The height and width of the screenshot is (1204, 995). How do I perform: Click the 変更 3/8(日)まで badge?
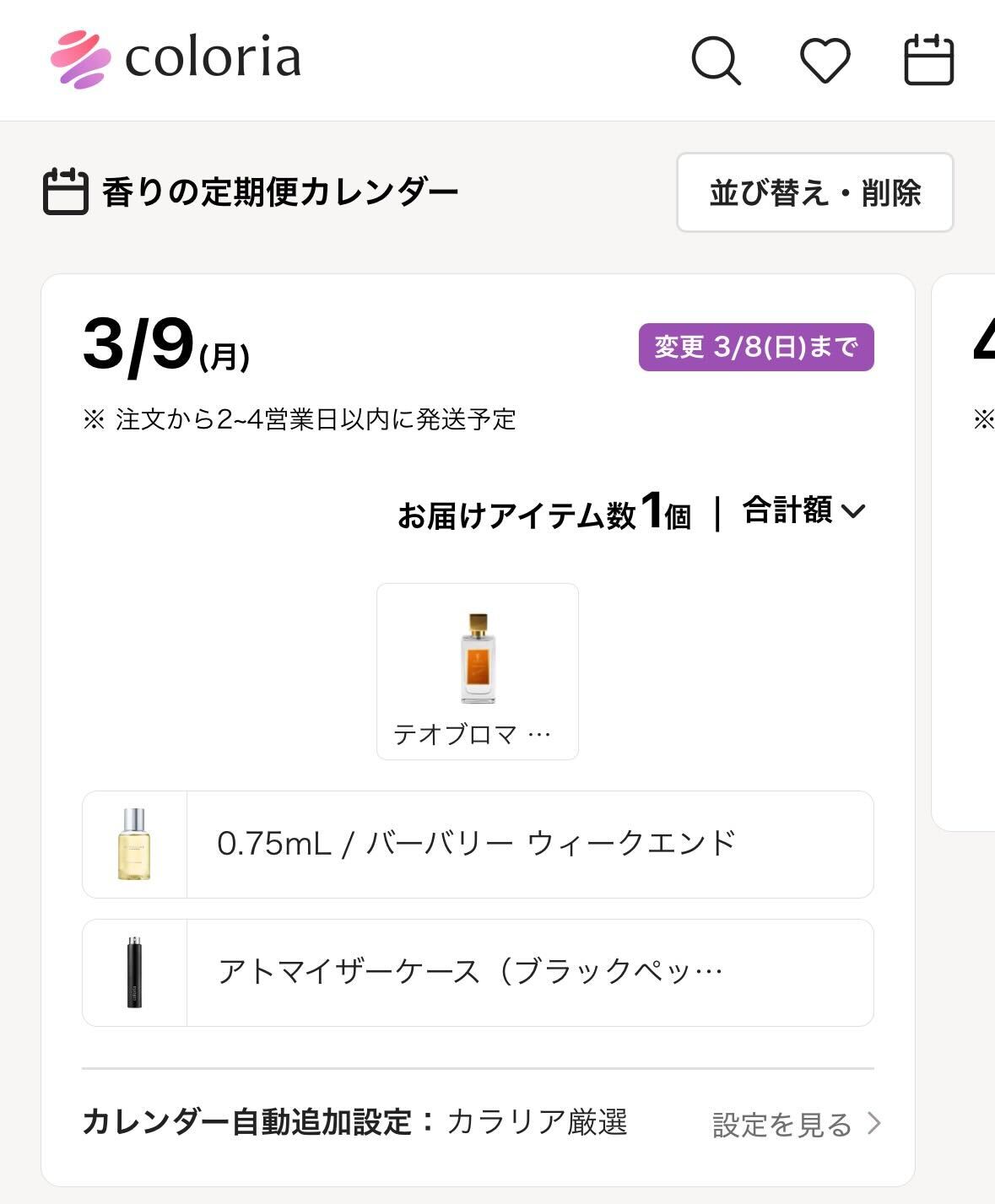click(755, 347)
